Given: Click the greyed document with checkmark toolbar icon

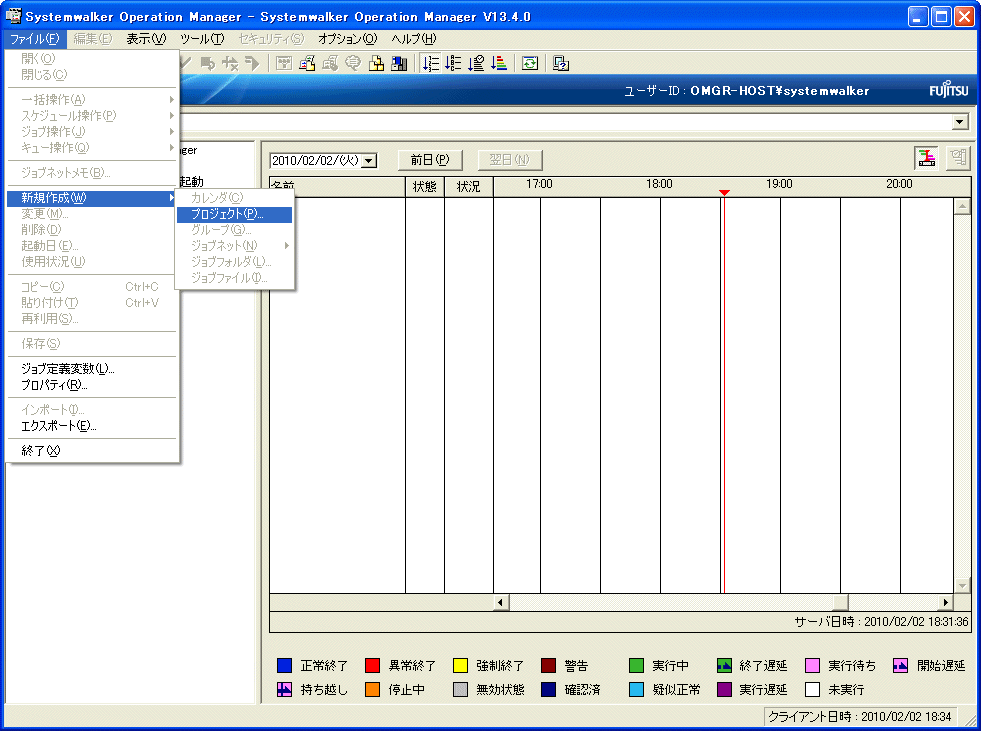Looking at the screenshot, I should [x=330, y=63].
